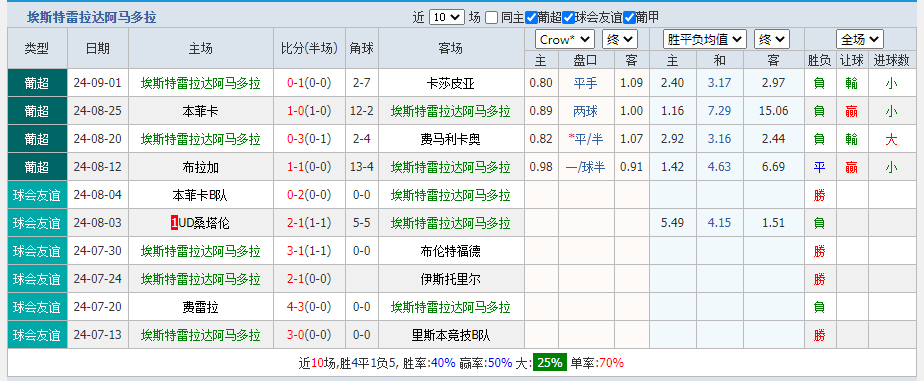Image resolution: width=924 pixels, height=381 pixels.
Task: Click the red card marker beside UD桑塔伦
Action: point(174,223)
